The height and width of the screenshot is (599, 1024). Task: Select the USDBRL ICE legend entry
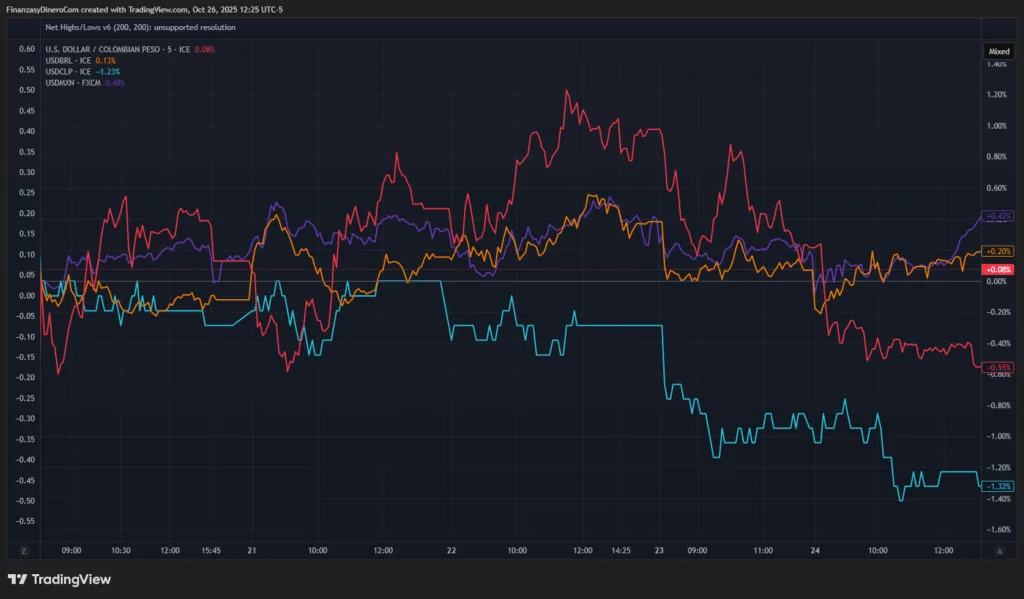pyautogui.click(x=76, y=60)
